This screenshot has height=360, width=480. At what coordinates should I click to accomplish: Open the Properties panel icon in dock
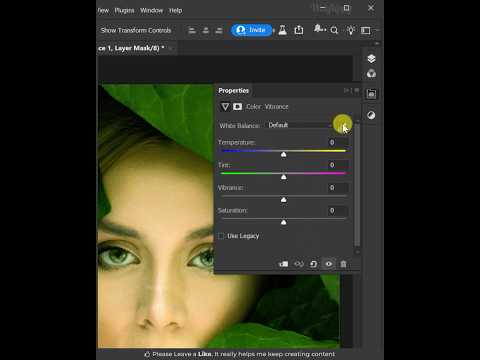pos(371,94)
